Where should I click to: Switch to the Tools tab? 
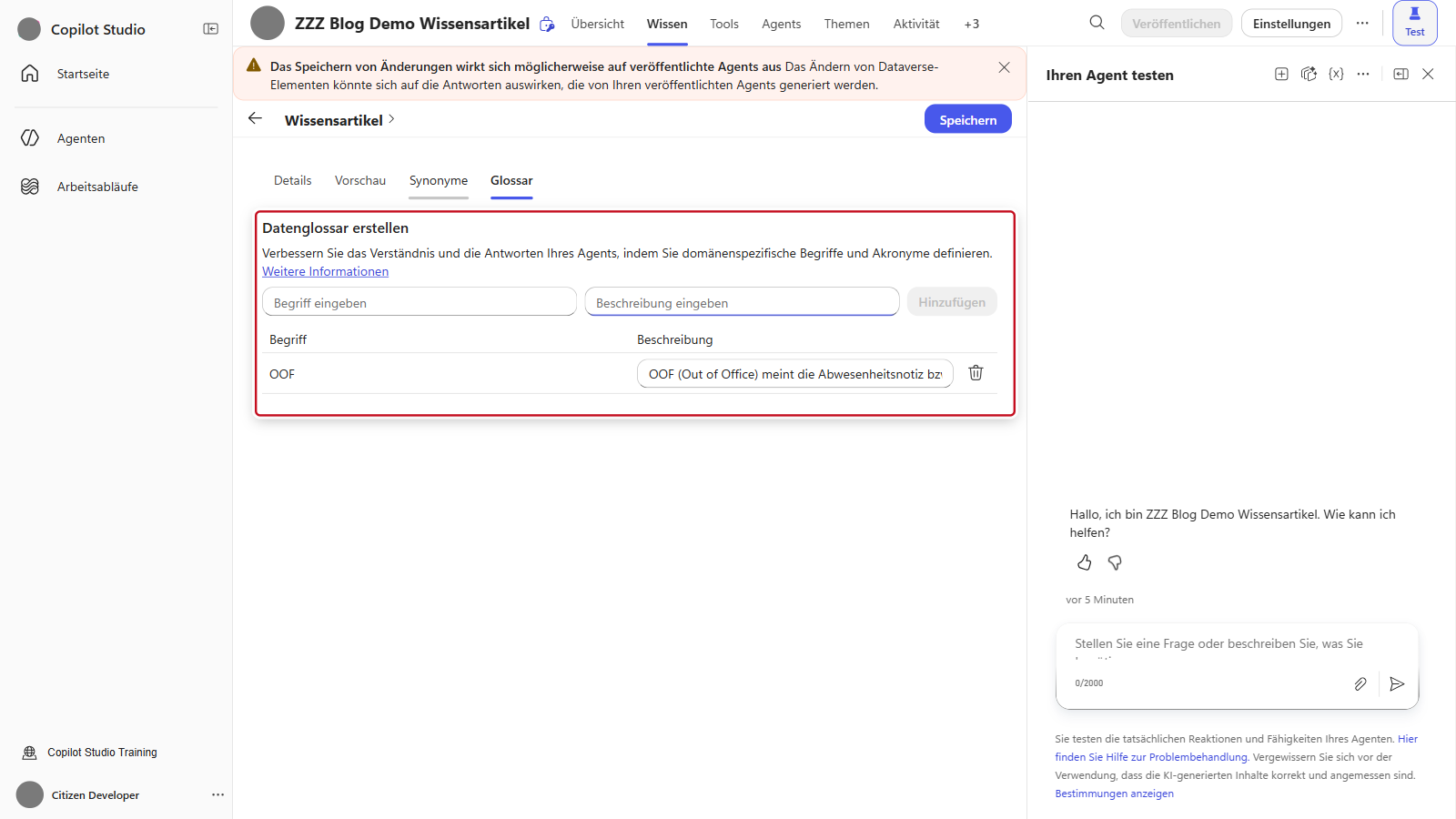[x=724, y=25]
